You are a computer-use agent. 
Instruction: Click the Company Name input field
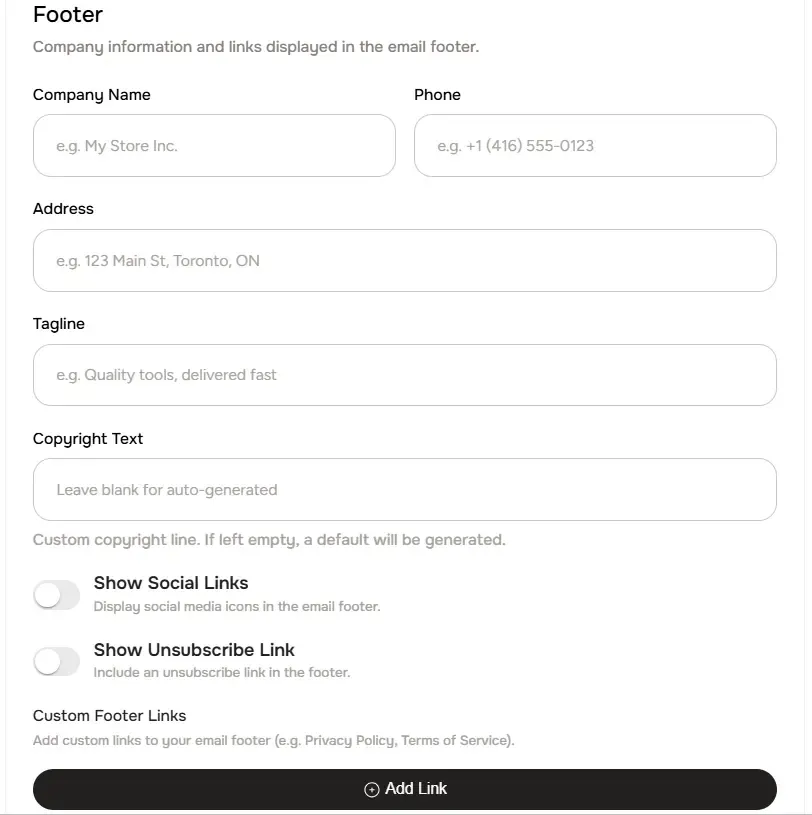point(214,145)
